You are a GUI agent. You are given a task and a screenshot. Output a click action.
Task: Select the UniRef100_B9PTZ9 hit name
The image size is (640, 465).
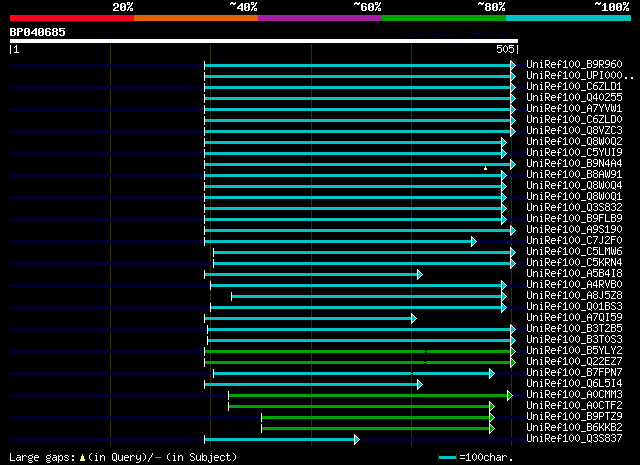(574, 416)
